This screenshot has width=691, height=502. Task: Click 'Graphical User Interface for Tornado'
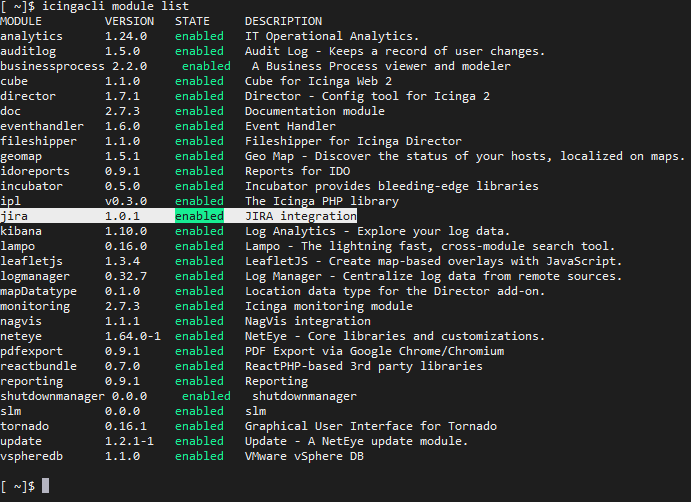[371, 426]
